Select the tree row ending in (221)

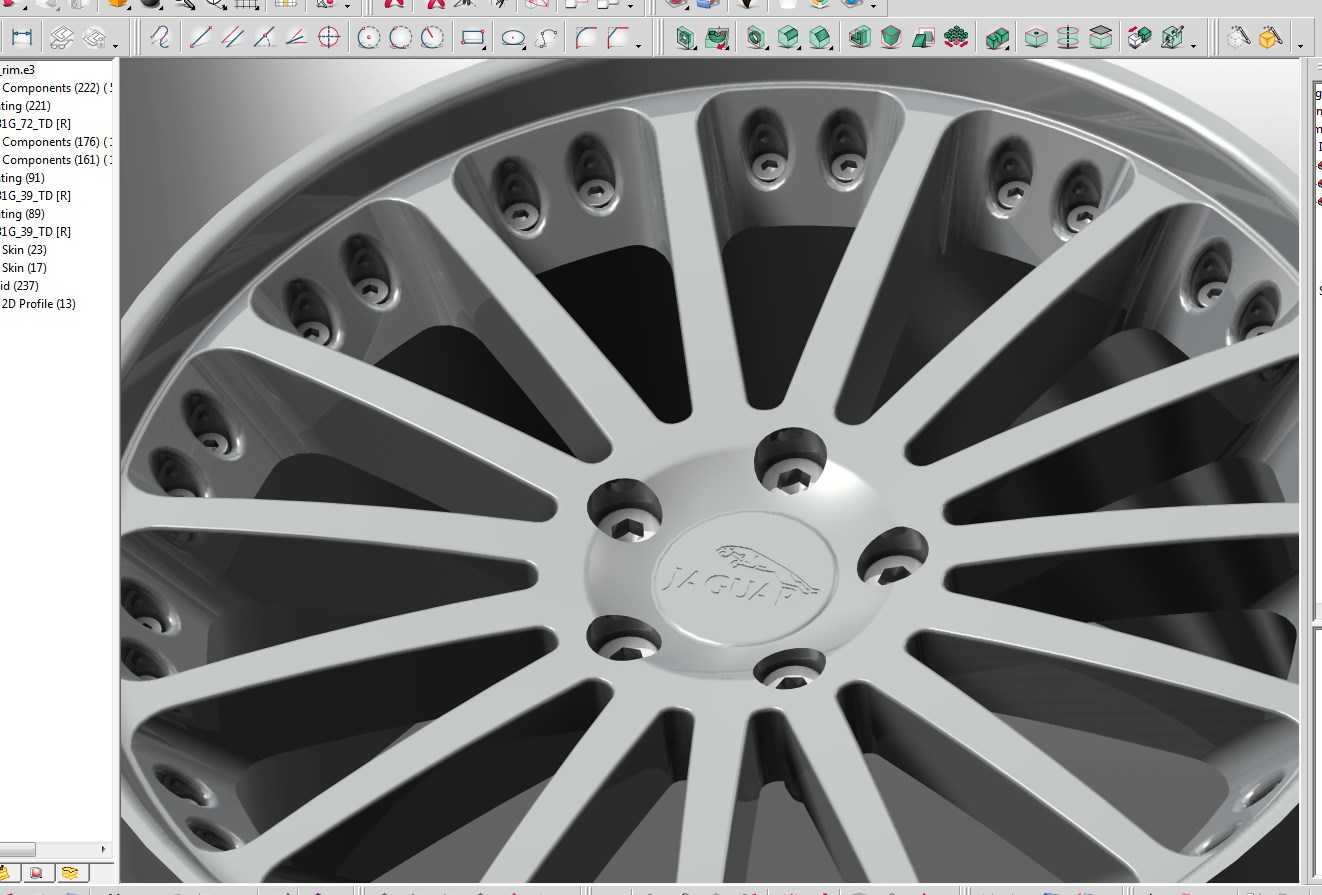26,106
